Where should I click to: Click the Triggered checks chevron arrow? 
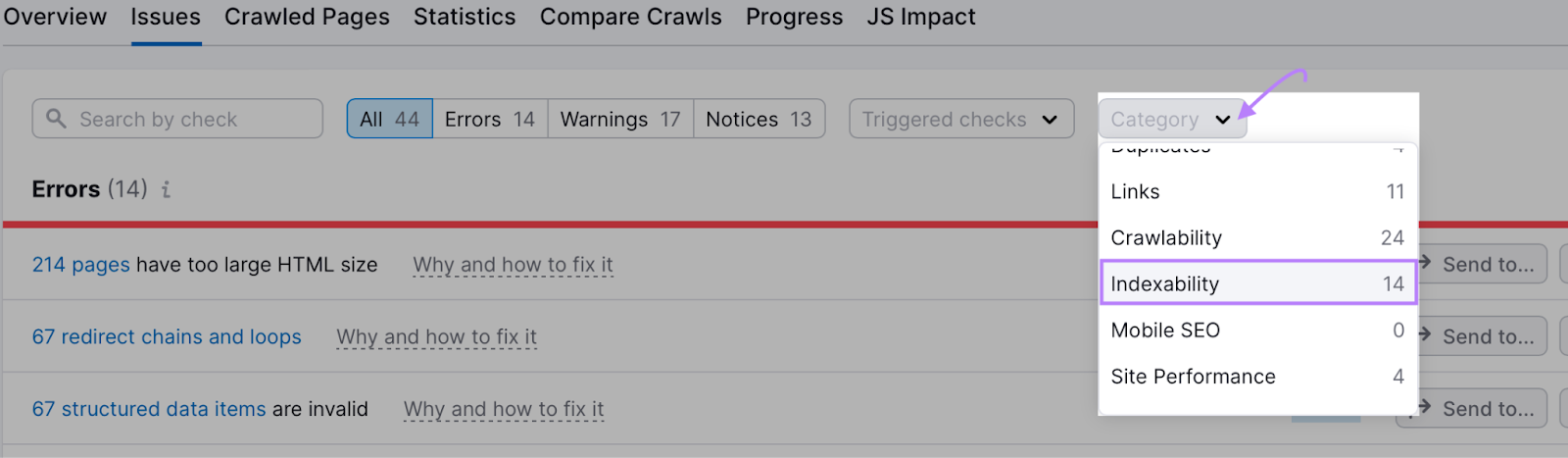[x=1050, y=120]
